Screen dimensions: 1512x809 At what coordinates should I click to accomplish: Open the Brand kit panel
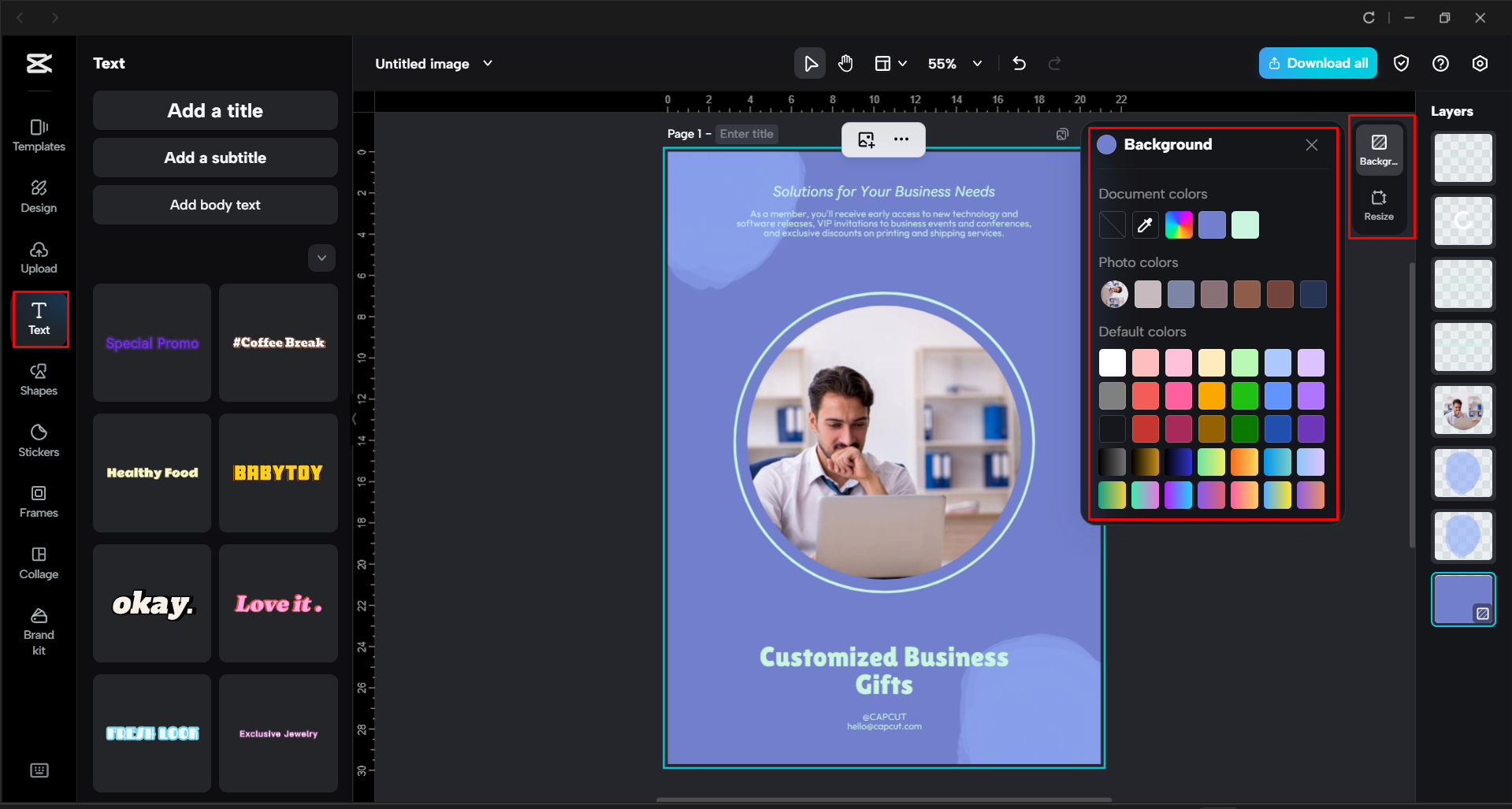(x=38, y=628)
